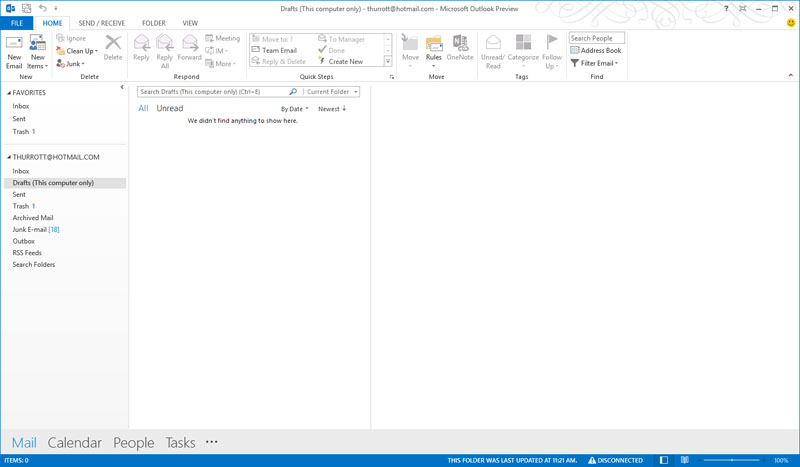Screen dimensions: 800x467
Task: Open the More respond options
Action: point(220,63)
